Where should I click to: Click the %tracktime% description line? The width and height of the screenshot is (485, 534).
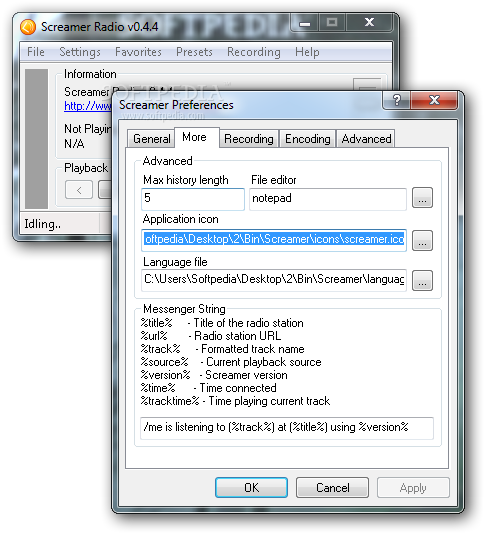235,401
